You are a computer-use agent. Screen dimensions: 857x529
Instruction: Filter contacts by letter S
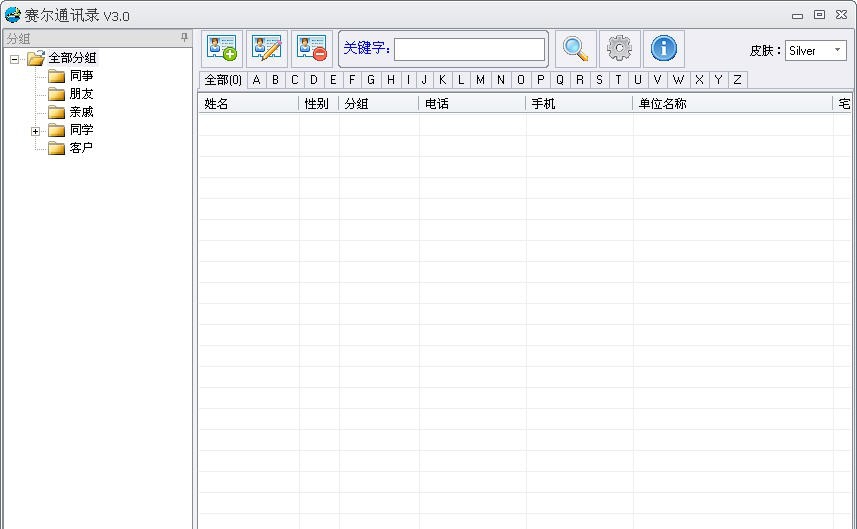[x=600, y=80]
